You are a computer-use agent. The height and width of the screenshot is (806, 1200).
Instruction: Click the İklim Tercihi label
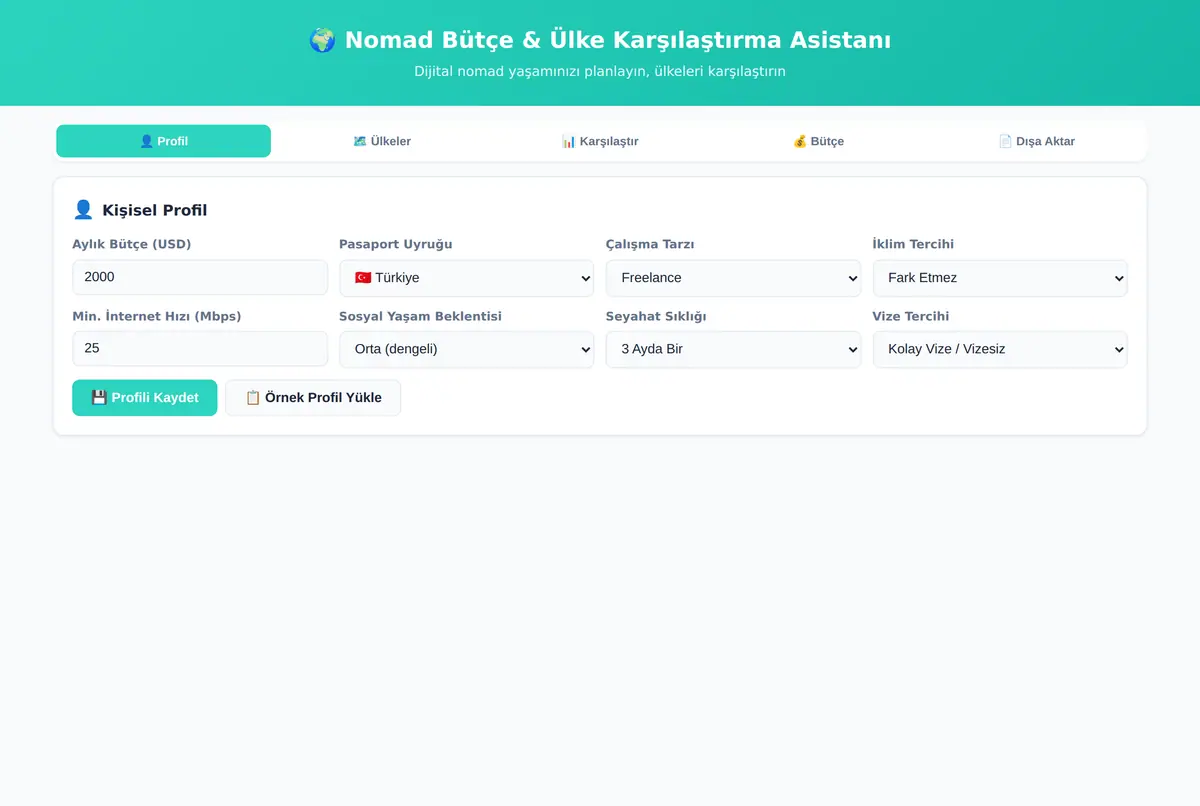(x=913, y=244)
